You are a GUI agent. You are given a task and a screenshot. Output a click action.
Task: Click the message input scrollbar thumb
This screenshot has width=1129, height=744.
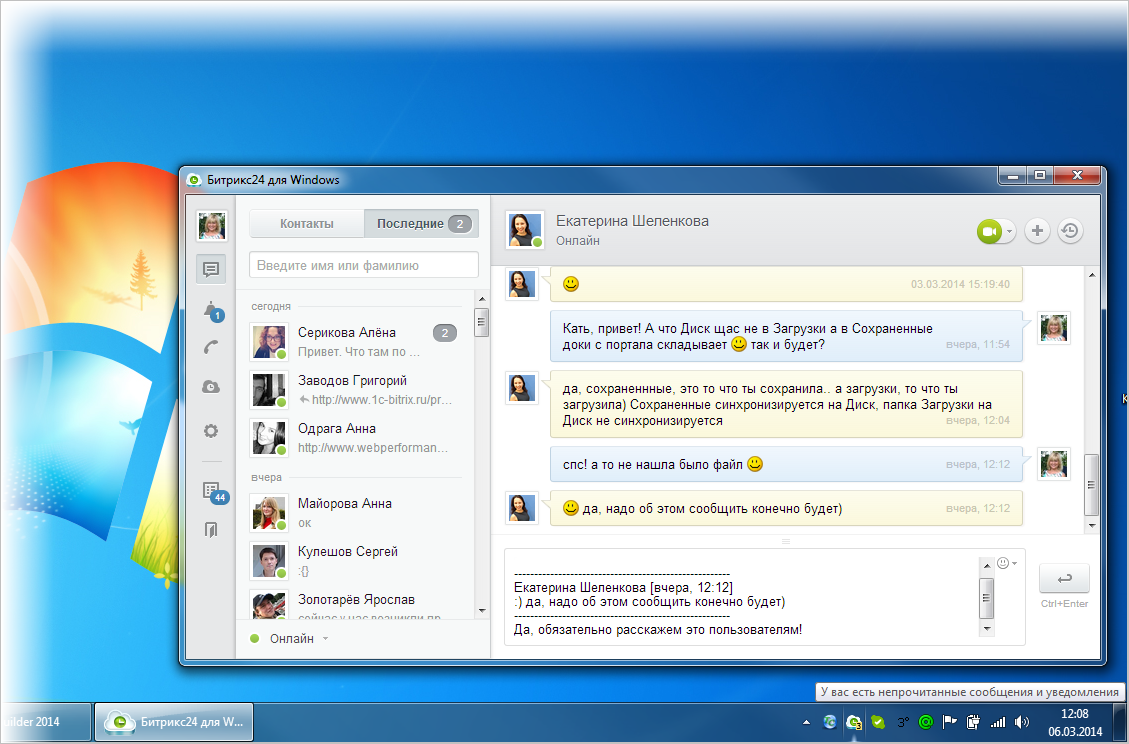tap(986, 598)
